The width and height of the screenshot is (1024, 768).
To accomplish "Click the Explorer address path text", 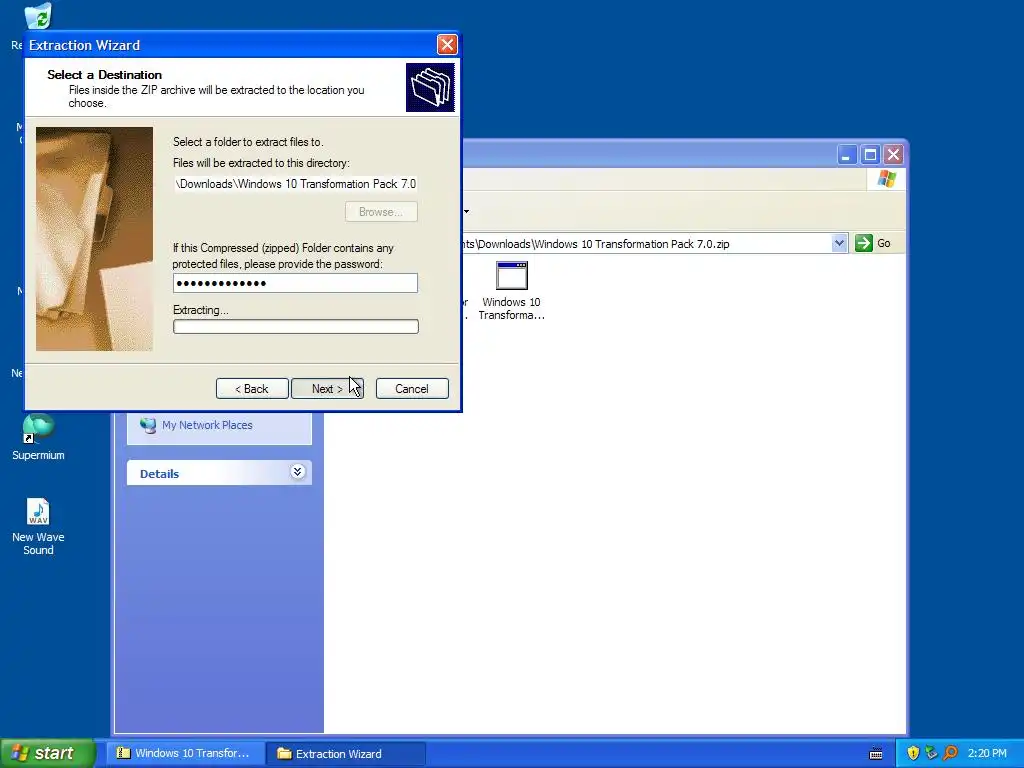I will point(596,244).
